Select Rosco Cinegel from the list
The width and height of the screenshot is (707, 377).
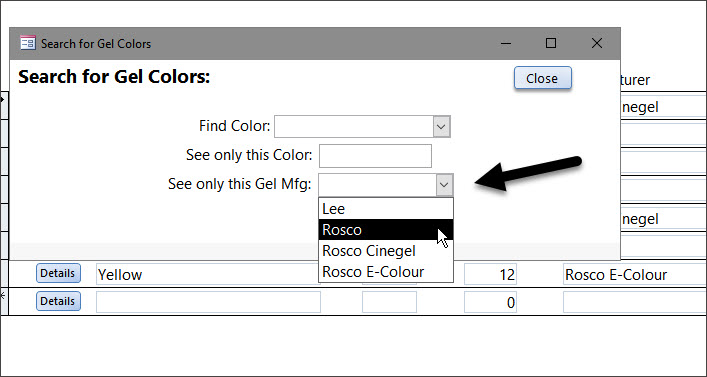tap(386, 251)
